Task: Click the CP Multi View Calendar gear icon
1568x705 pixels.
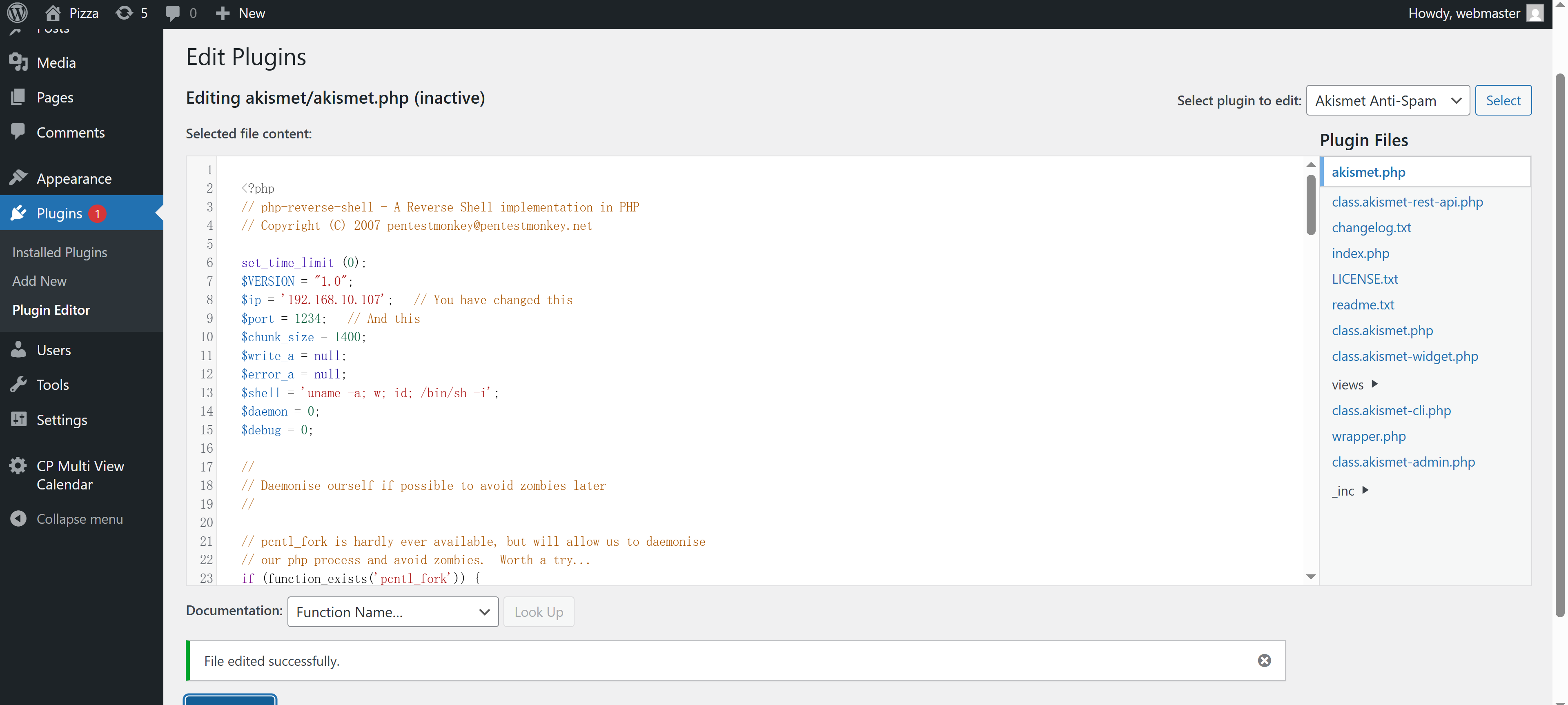Action: (x=18, y=465)
